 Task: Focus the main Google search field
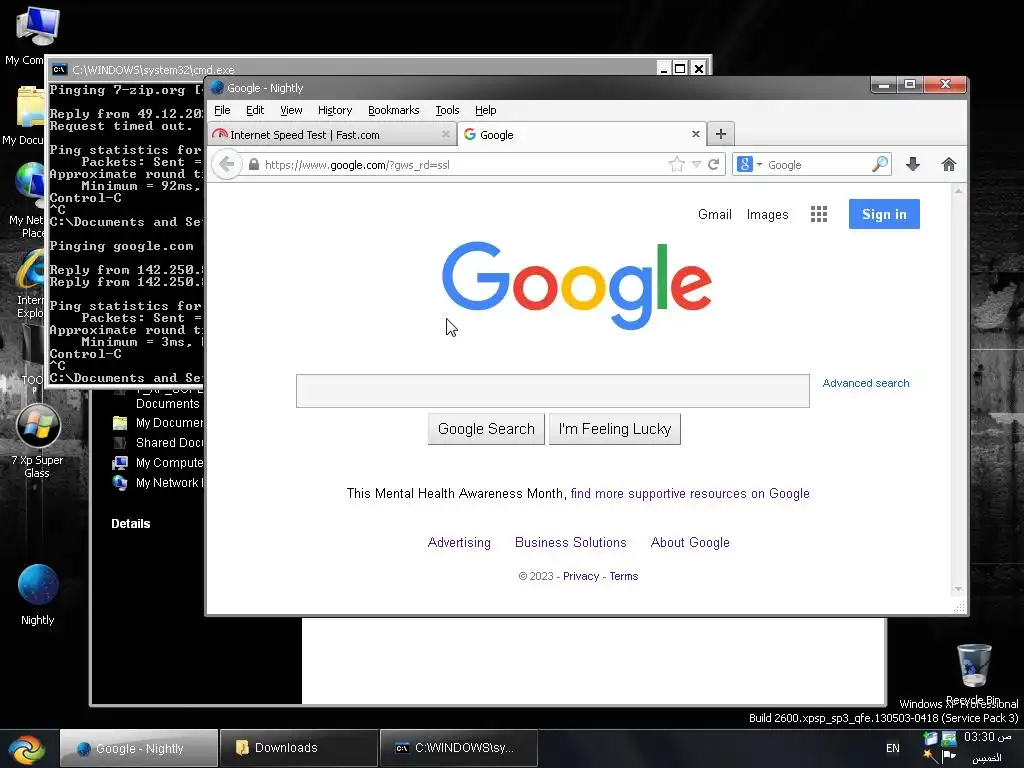[552, 391]
